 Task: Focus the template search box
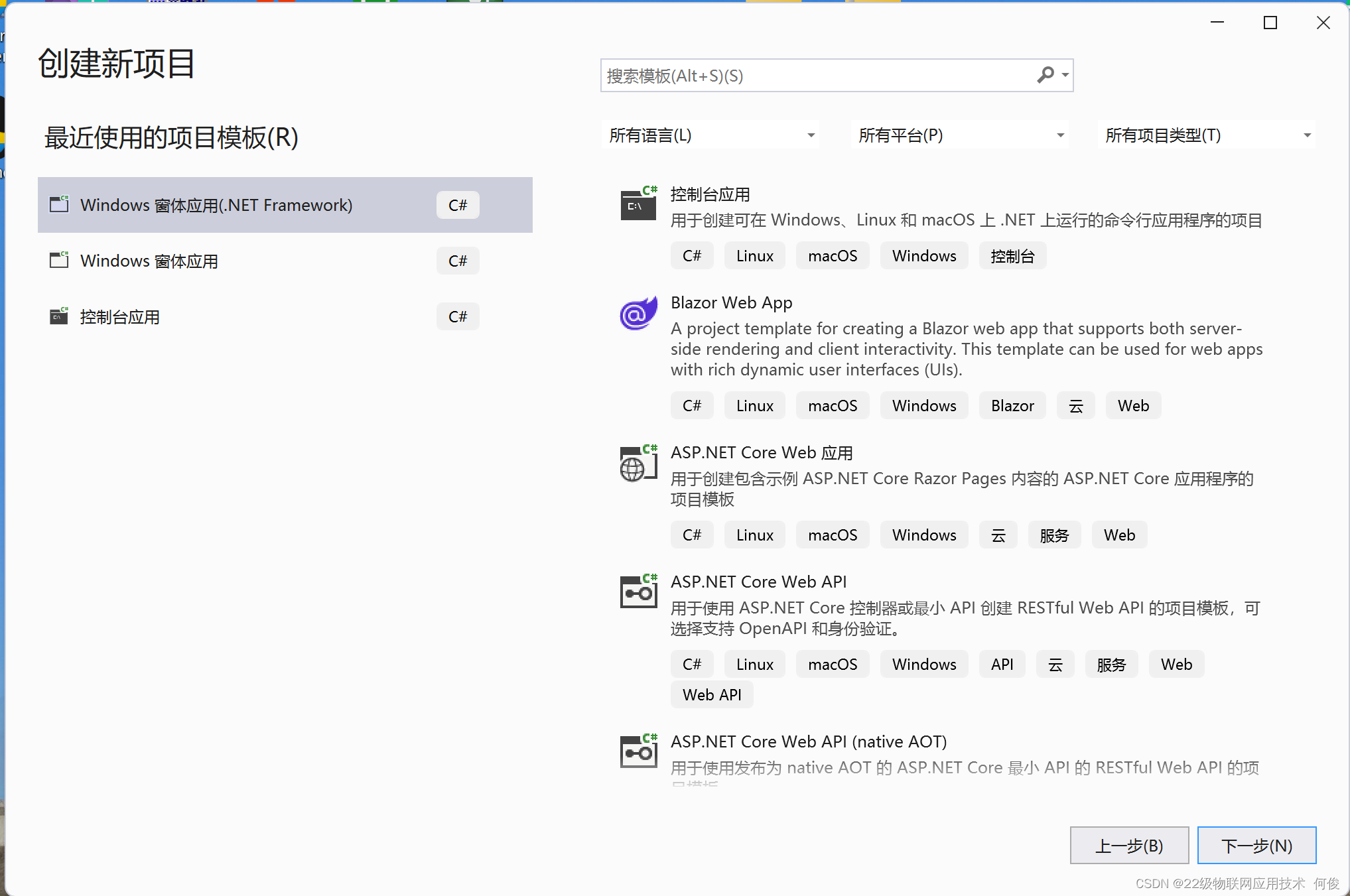(x=837, y=76)
